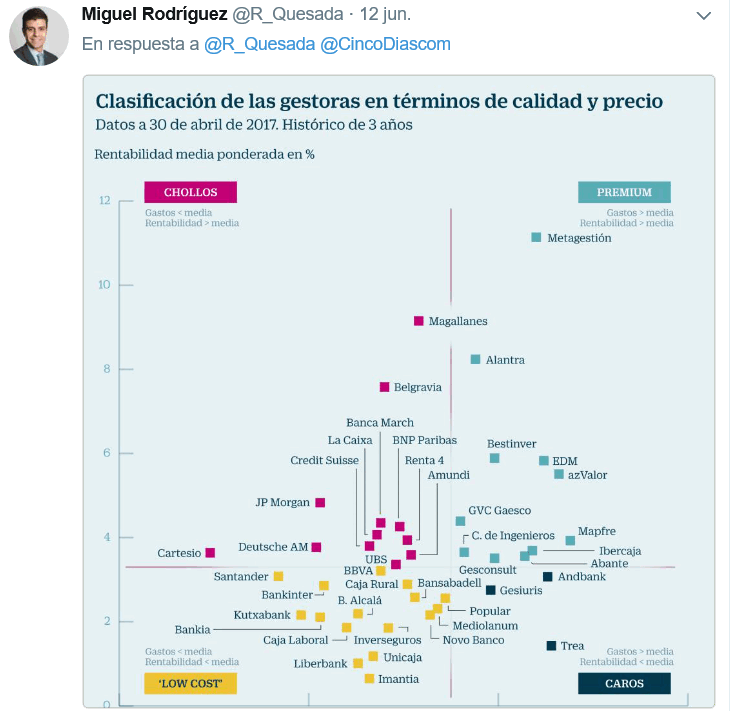Select the Belgravia magenta data marker

384,387
